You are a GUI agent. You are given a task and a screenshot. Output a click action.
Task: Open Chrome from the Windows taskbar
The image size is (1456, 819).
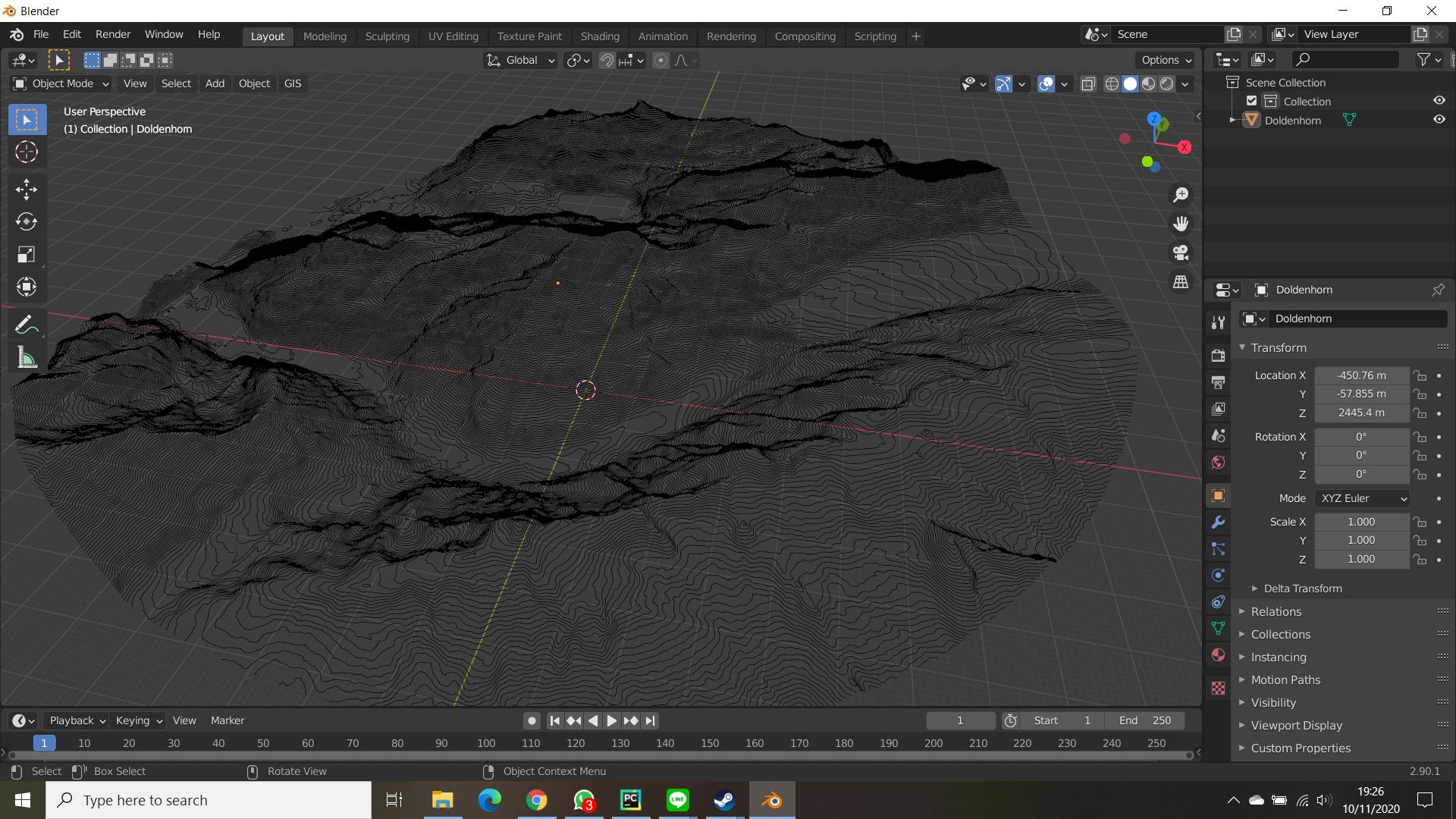[x=537, y=800]
